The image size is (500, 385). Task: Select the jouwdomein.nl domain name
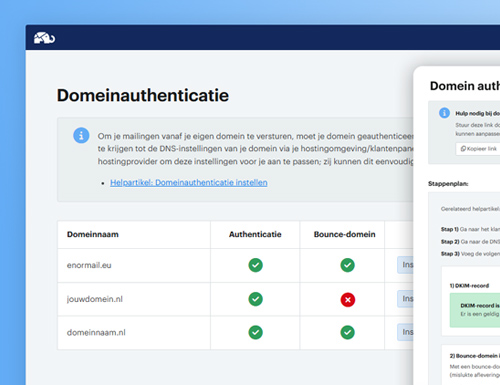pyautogui.click(x=95, y=299)
